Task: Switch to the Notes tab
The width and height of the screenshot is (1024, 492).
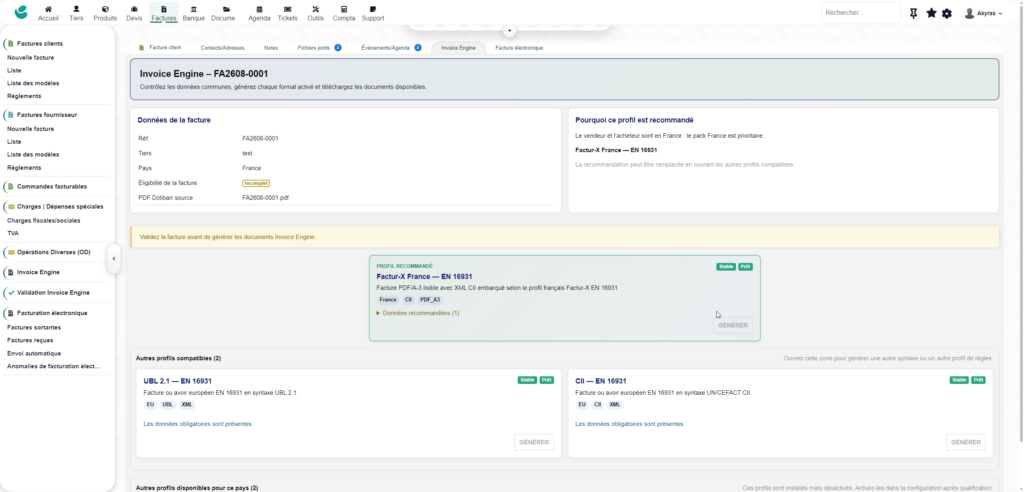Action: 271,48
